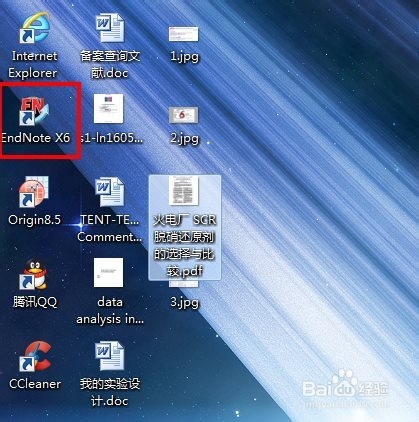The height and width of the screenshot is (422, 419).
Task: Select the data analysis in... file icon
Action: (109, 273)
